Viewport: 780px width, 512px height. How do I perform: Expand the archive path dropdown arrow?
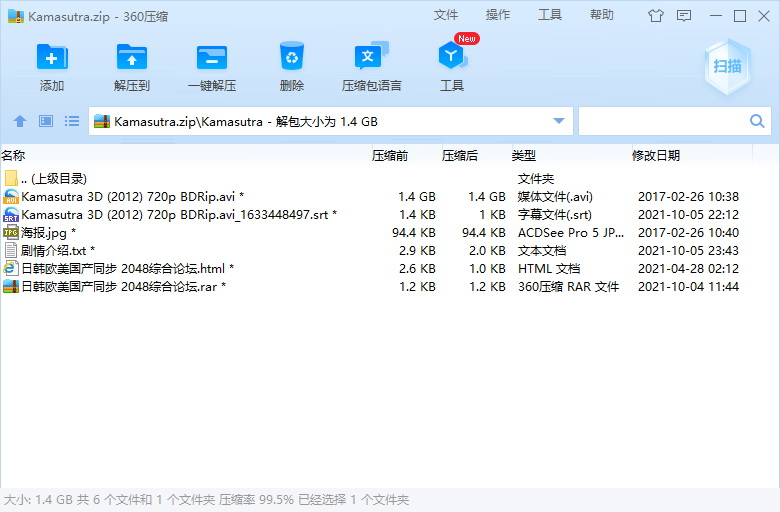tap(559, 121)
